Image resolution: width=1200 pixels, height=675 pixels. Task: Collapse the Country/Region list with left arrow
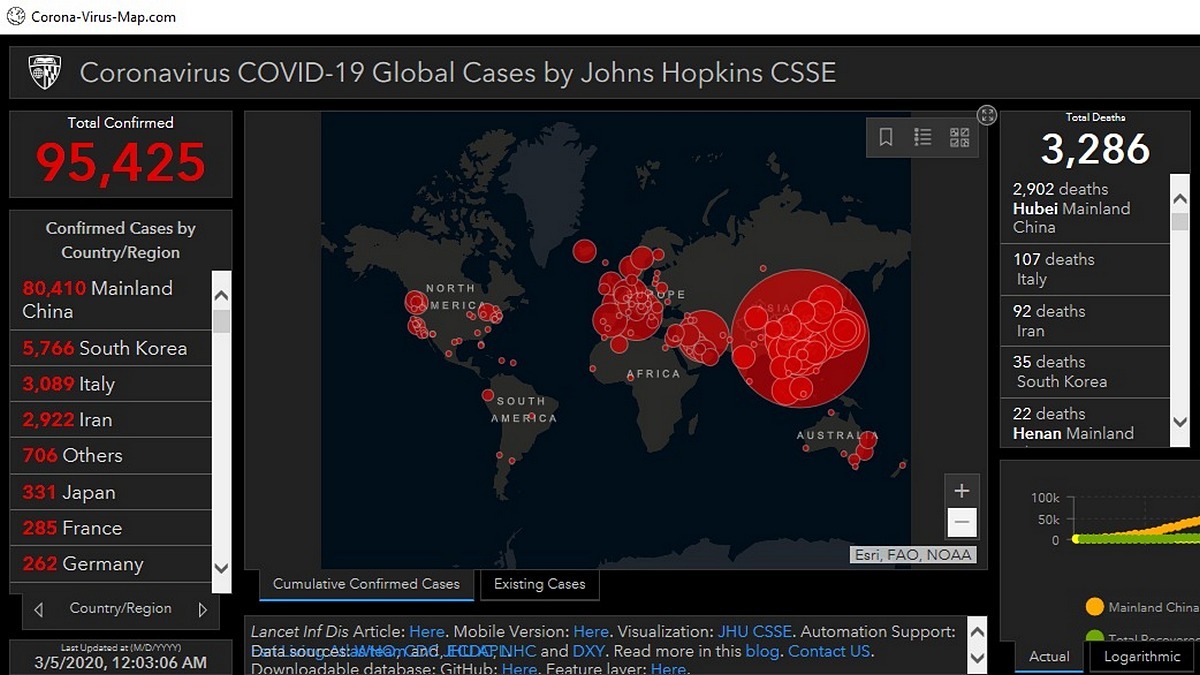click(39, 608)
